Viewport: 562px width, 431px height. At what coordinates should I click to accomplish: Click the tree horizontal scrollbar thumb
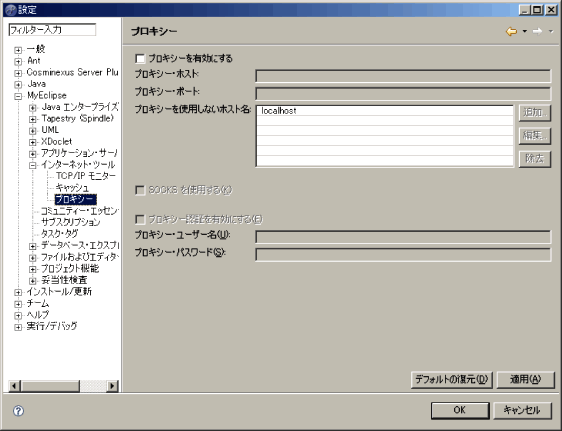point(50,386)
